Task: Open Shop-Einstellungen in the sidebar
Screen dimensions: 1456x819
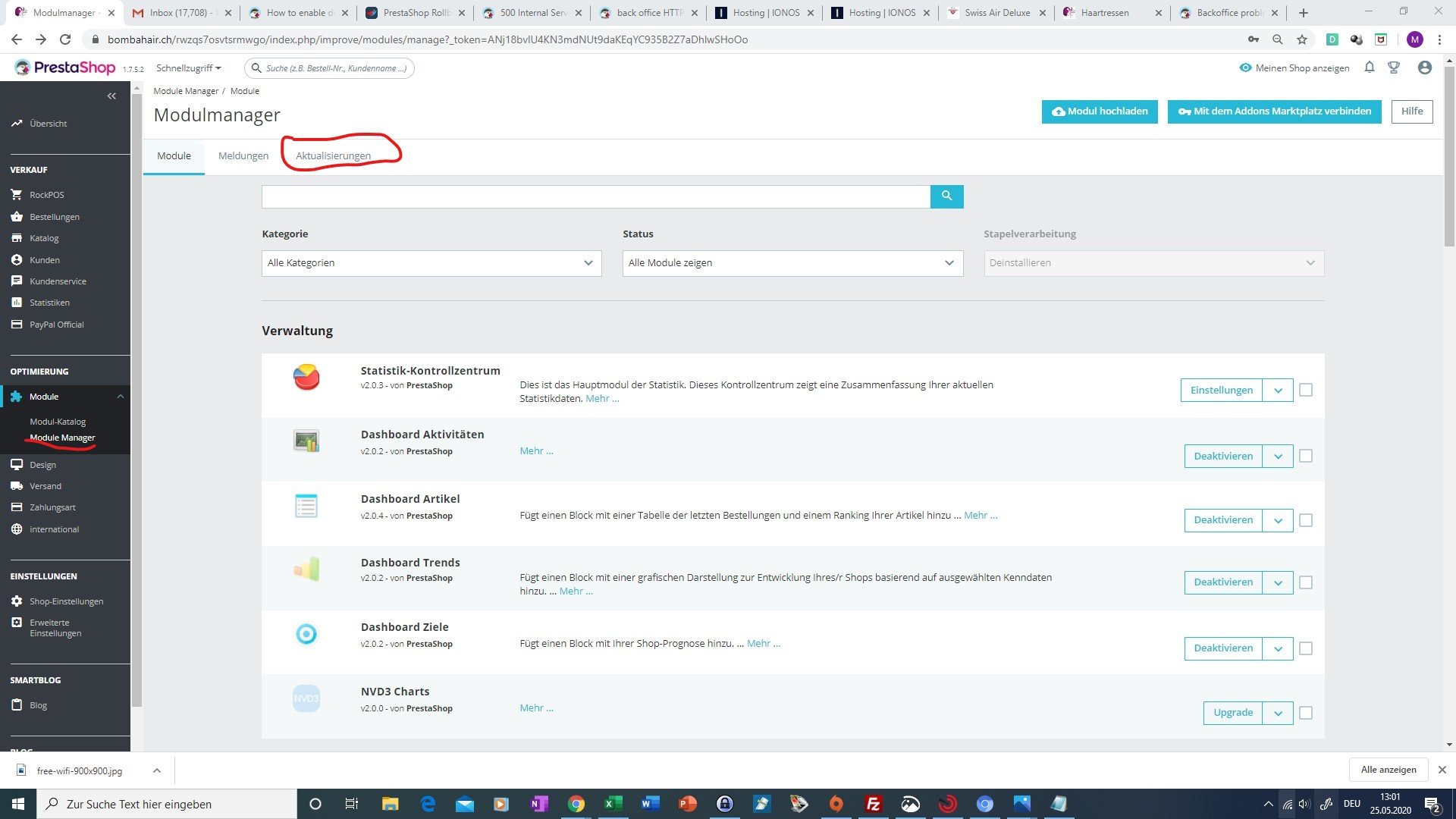Action: 65,601
